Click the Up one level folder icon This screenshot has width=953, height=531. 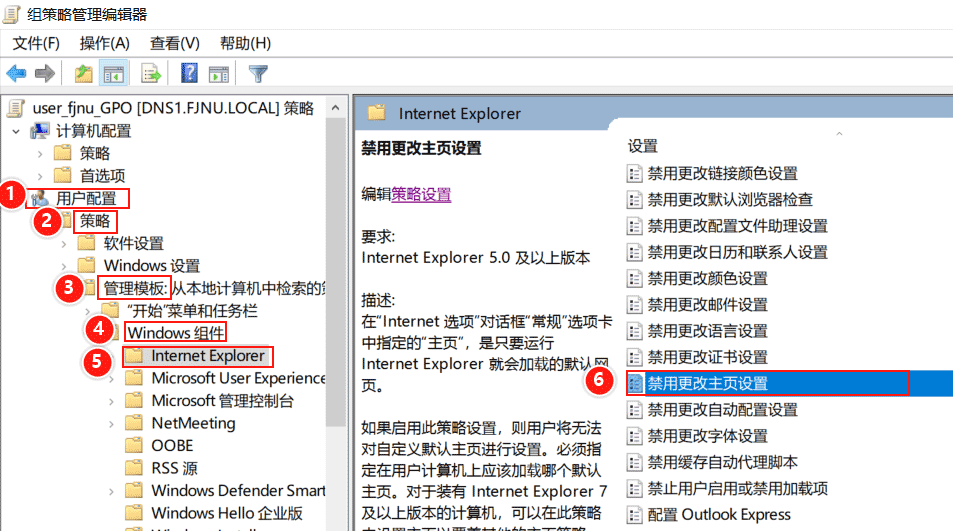(83, 74)
